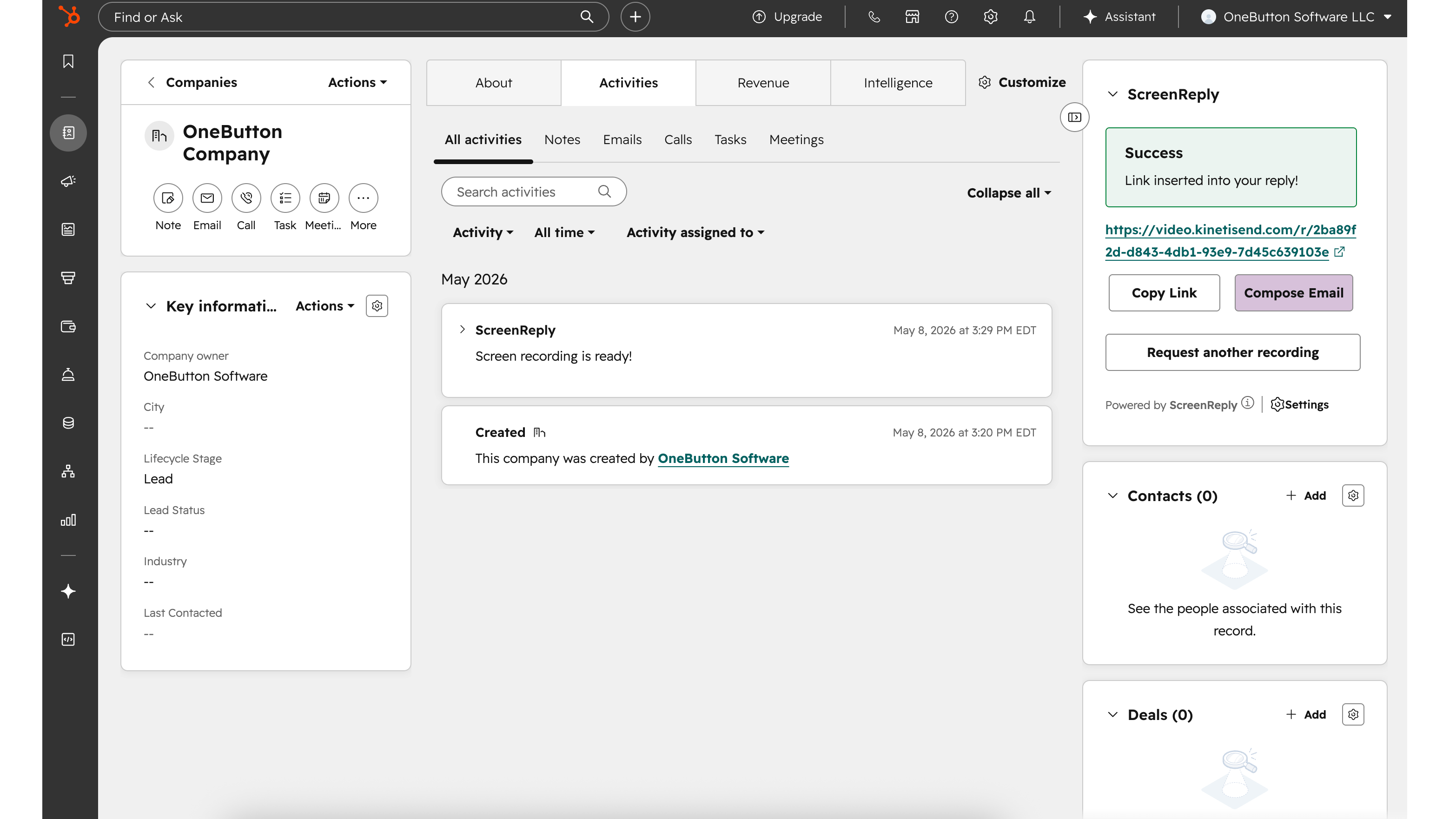Focus the Search activities field
1456x819 pixels.
pos(534,192)
